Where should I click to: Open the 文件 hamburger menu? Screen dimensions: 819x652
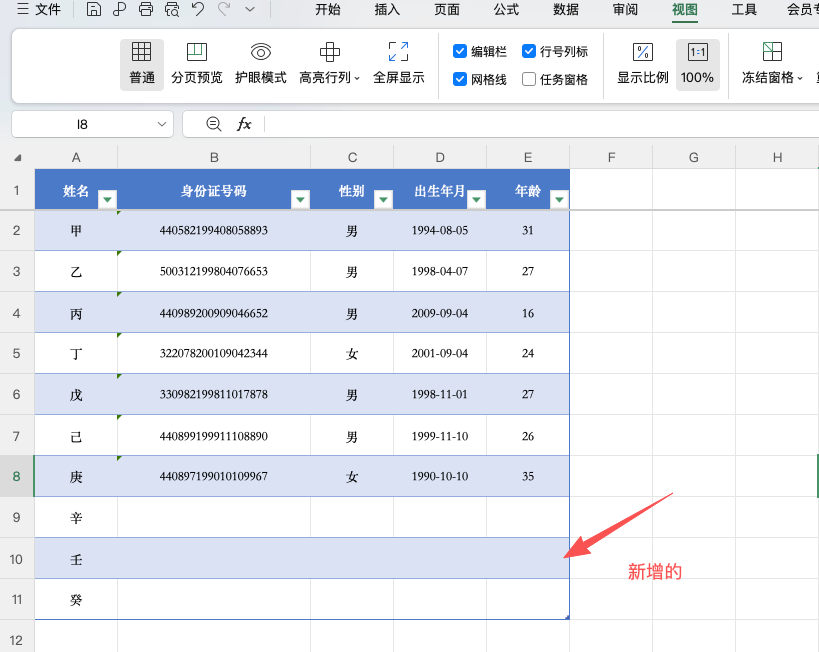pyautogui.click(x=39, y=9)
